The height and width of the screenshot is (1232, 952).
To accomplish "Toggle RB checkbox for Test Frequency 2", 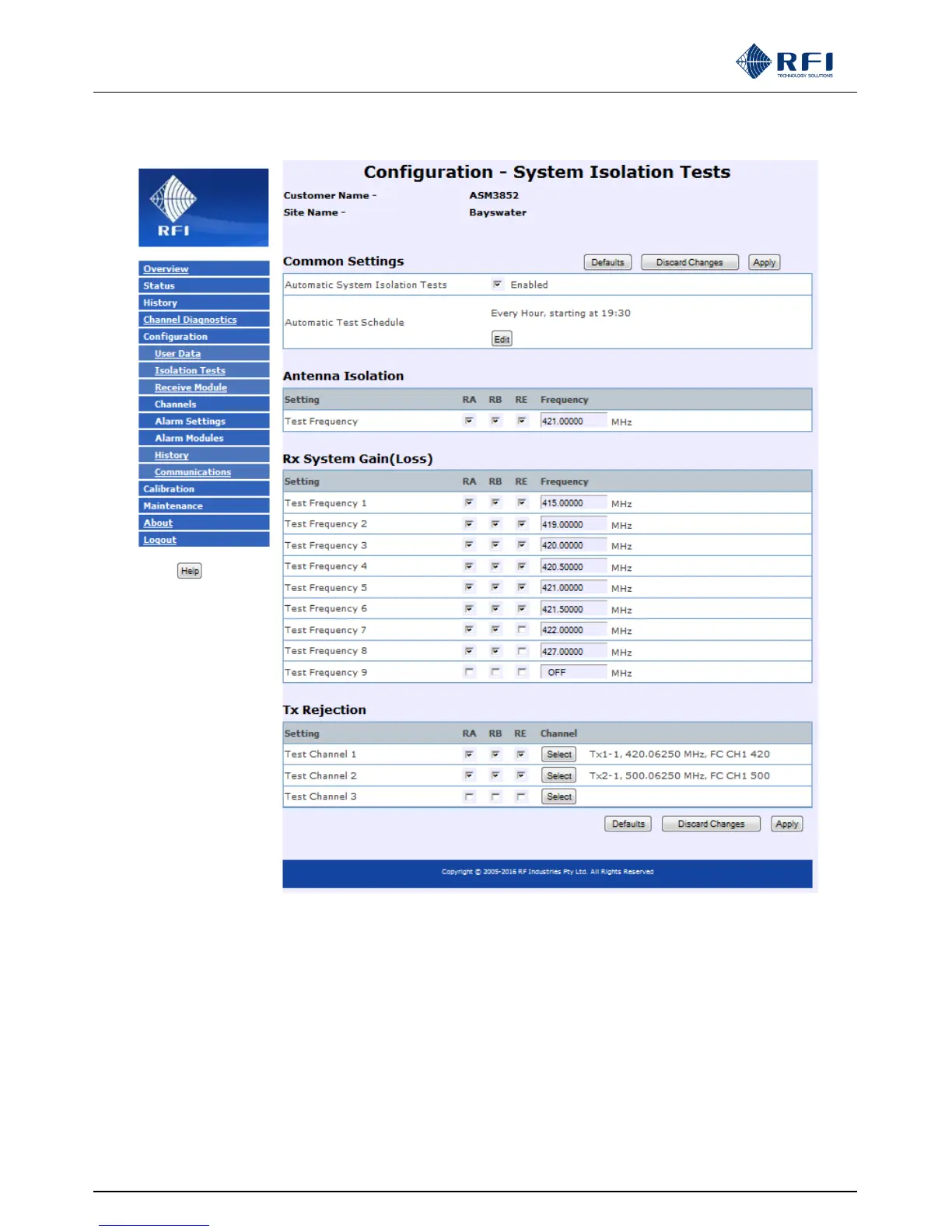I will (x=495, y=523).
